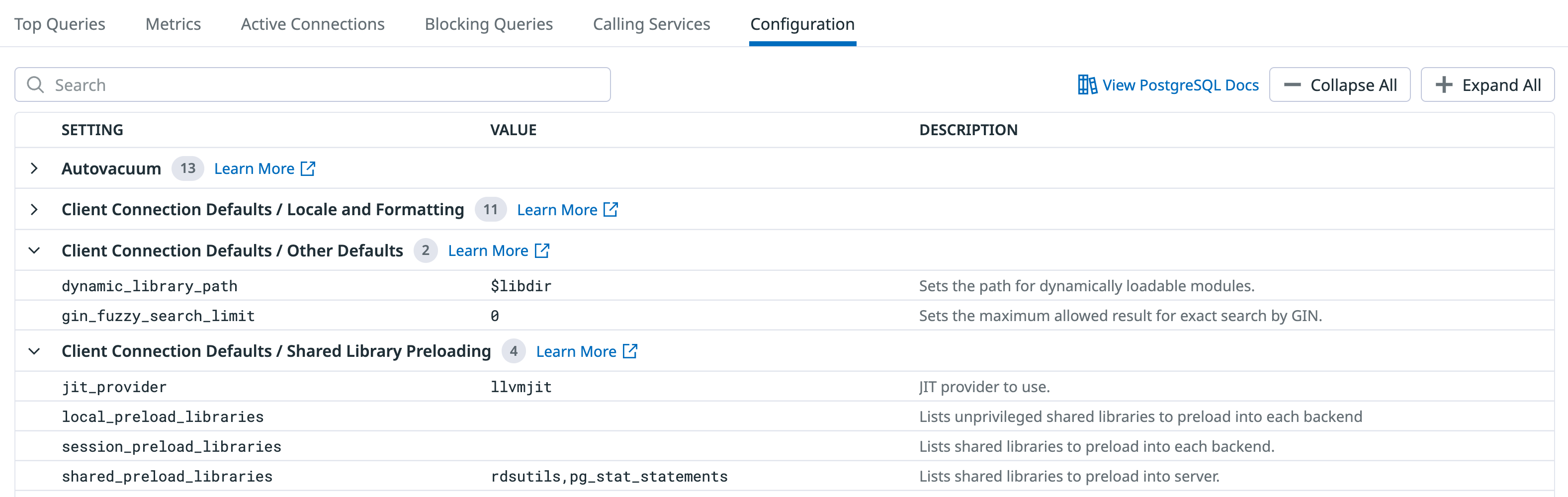
Task: Click external link icon for Other Defaults
Action: pos(542,250)
